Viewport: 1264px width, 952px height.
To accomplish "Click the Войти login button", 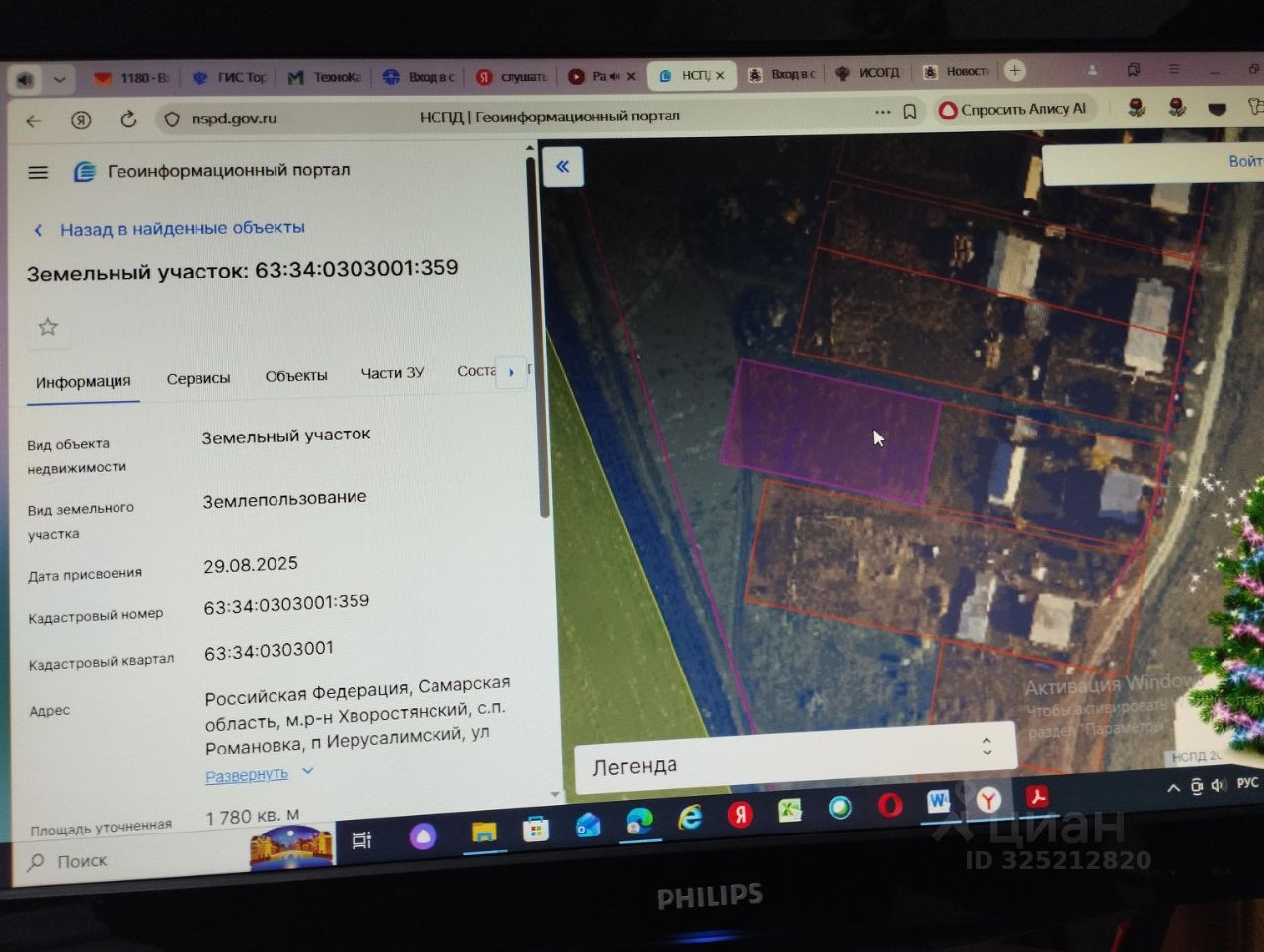I will pyautogui.click(x=1245, y=161).
